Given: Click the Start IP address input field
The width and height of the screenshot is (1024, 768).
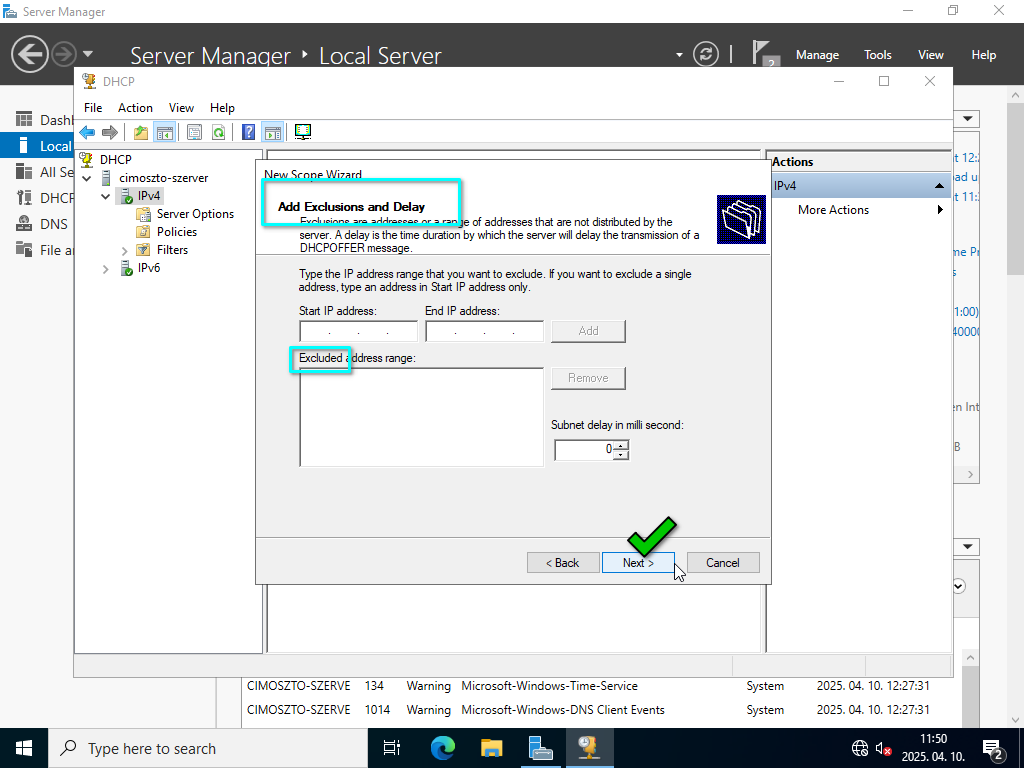Looking at the screenshot, I should (358, 332).
